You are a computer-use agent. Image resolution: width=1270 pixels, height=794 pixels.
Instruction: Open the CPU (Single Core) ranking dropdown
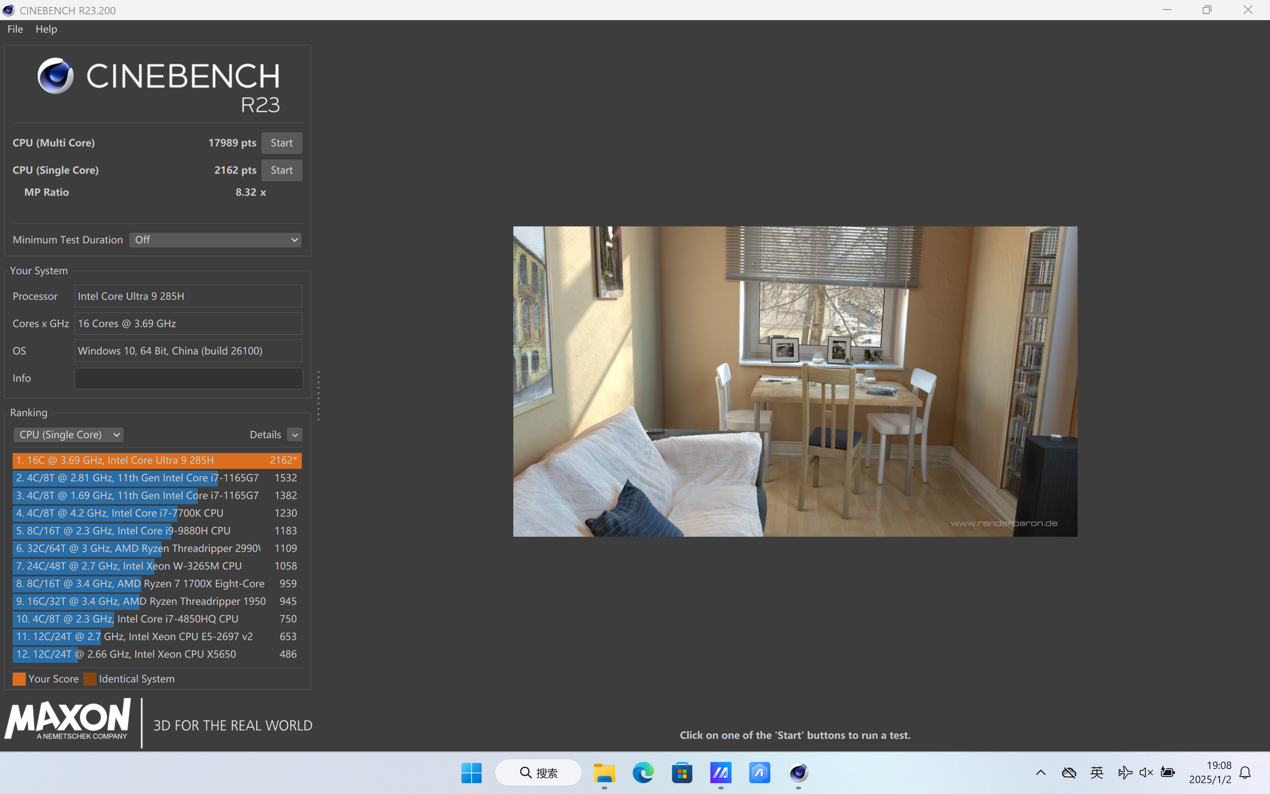click(x=68, y=435)
